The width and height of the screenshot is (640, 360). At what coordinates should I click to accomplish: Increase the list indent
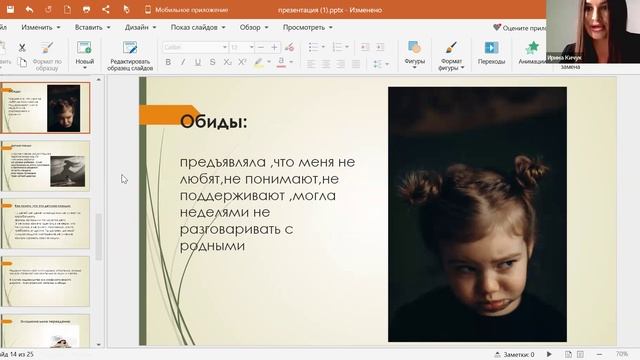[x=380, y=47]
